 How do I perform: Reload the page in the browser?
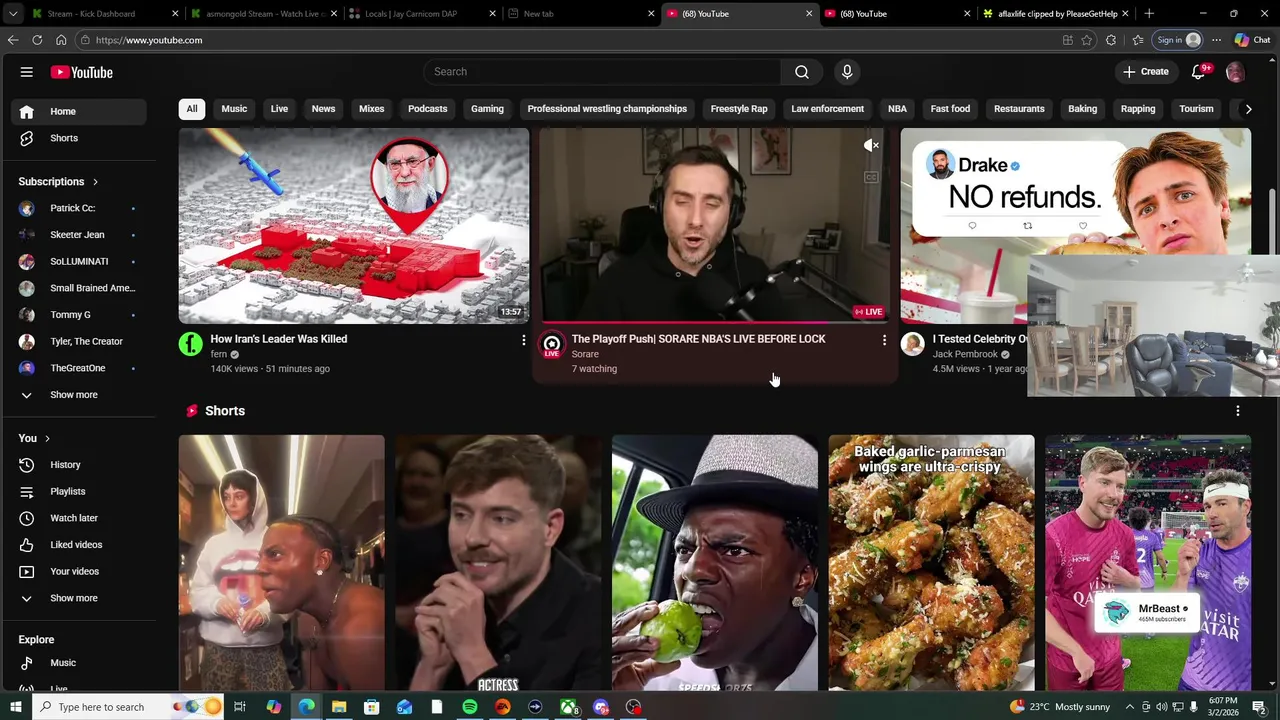pos(37,40)
